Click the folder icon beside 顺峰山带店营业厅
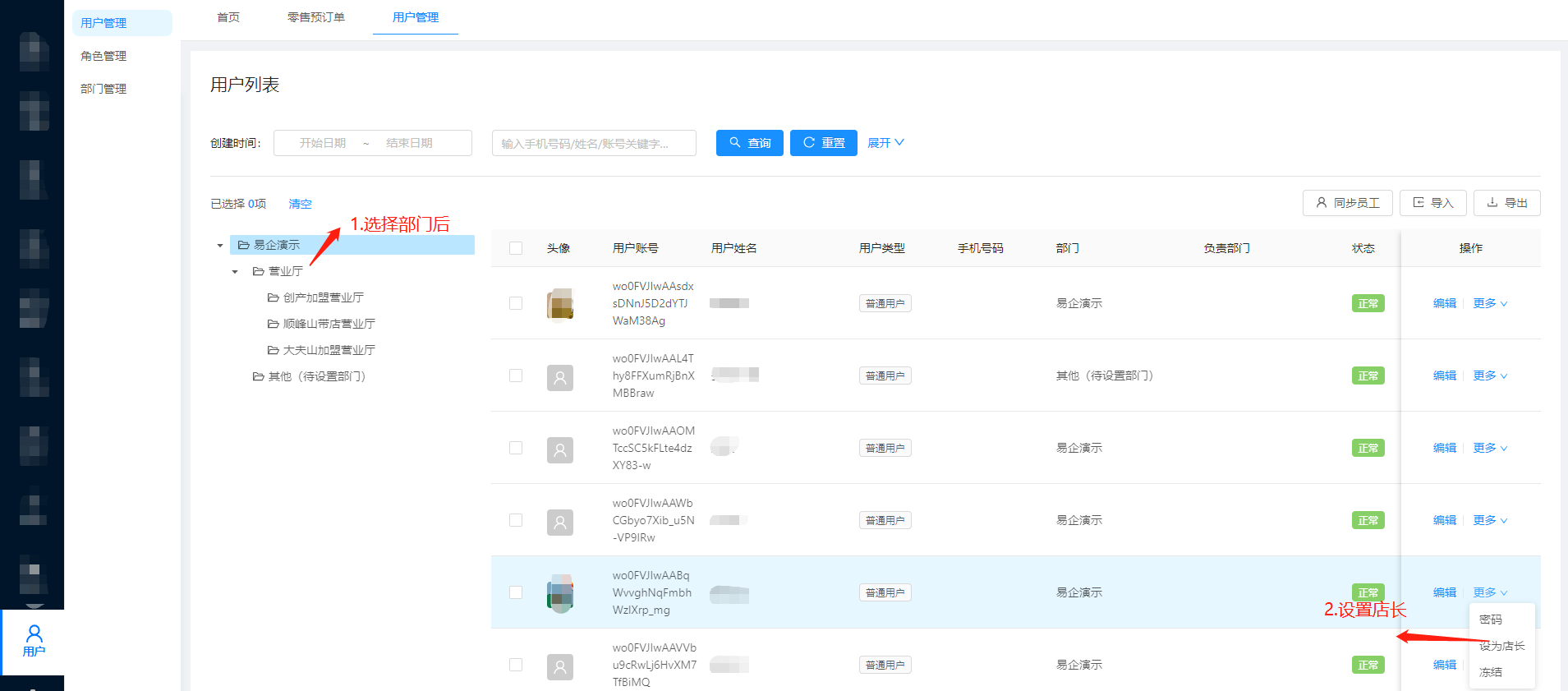 click(x=274, y=324)
